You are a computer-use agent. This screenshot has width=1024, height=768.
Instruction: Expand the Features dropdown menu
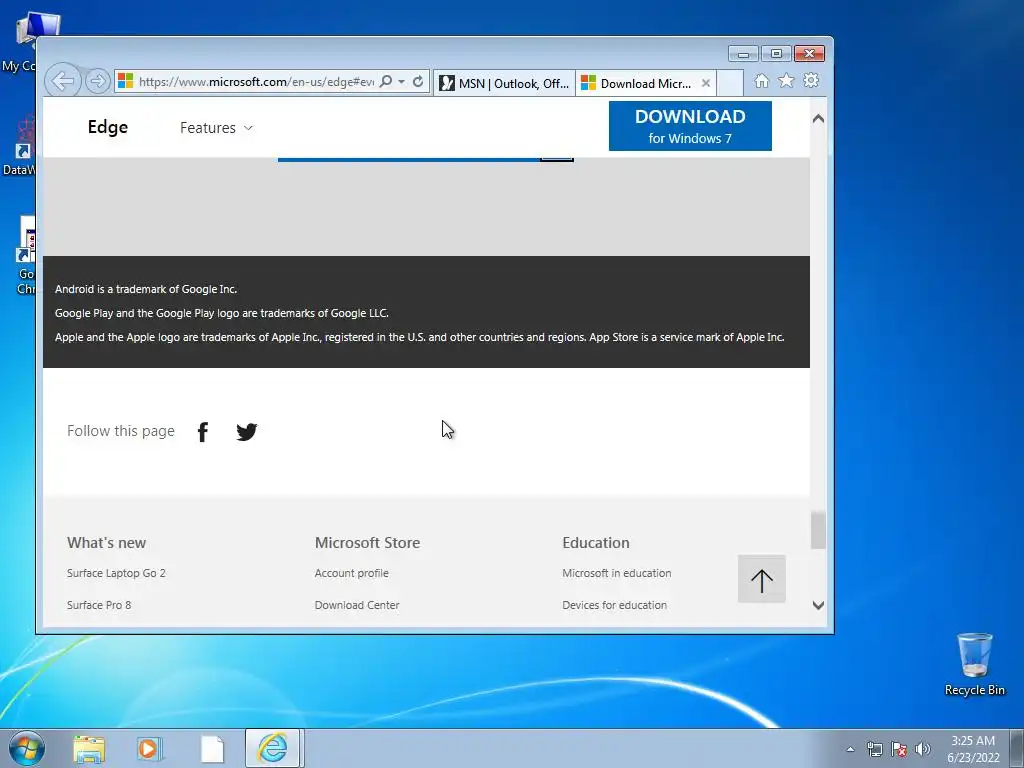216,128
